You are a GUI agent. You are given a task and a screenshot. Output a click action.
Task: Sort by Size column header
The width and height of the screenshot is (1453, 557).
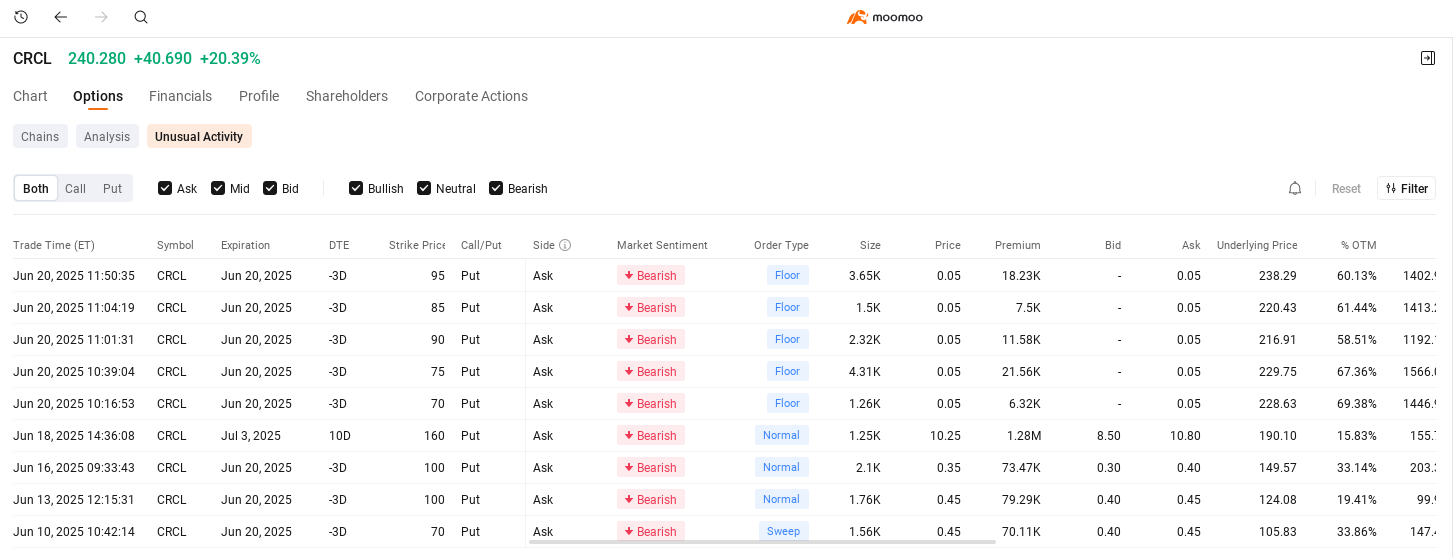coord(870,245)
